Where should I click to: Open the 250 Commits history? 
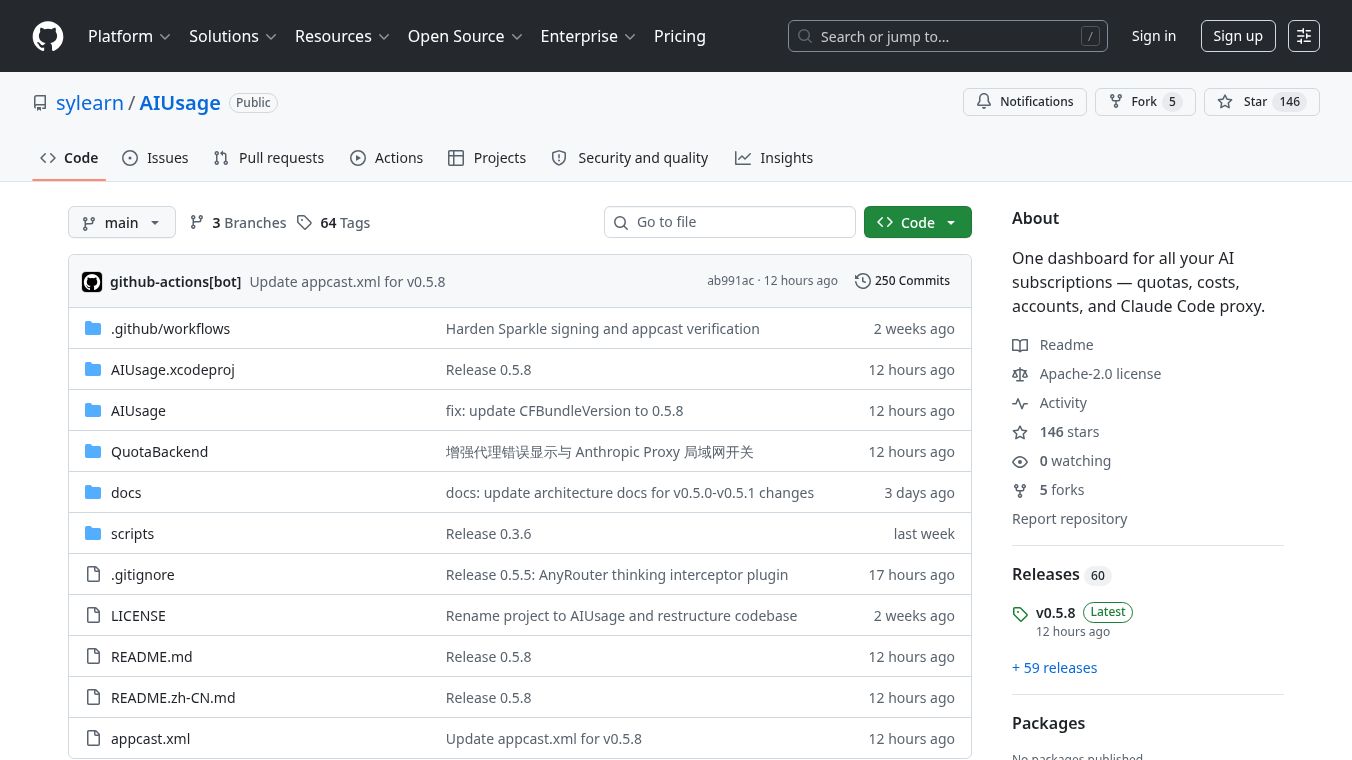pyautogui.click(x=902, y=281)
